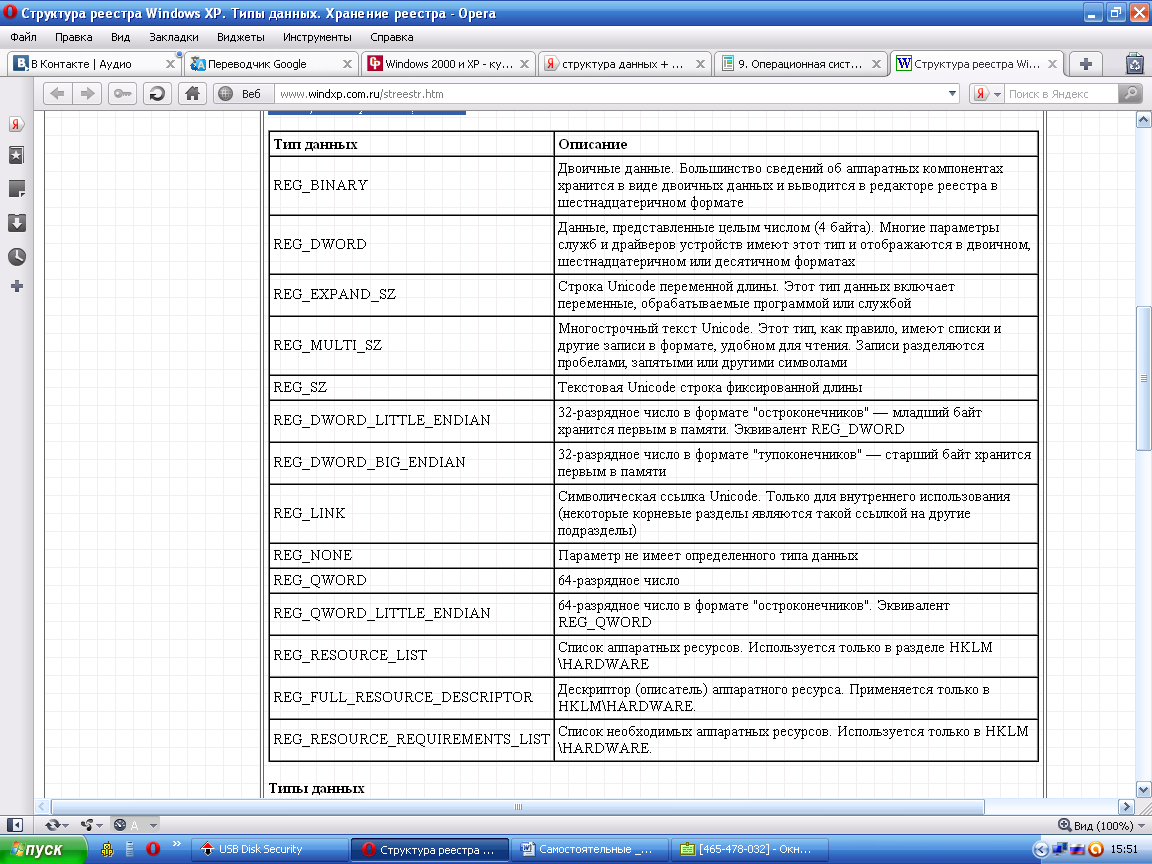This screenshot has width=1152, height=864.
Task: Go forward with the Forward arrow button
Action: pos(87,93)
